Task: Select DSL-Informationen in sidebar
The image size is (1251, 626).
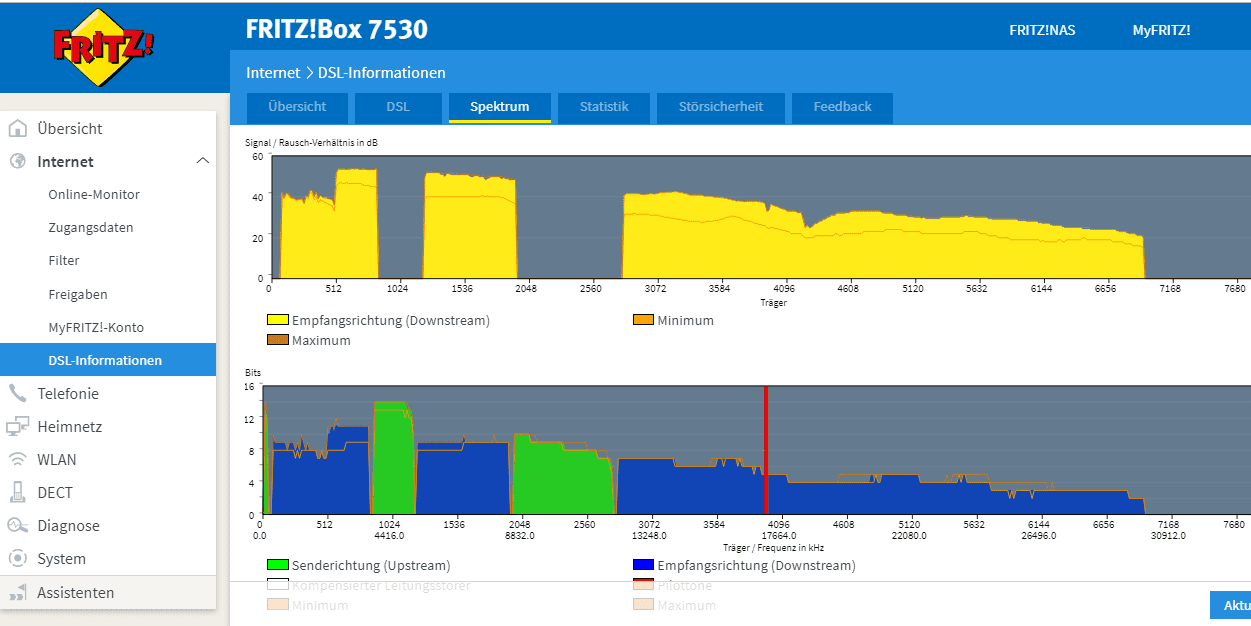Action: click(108, 360)
